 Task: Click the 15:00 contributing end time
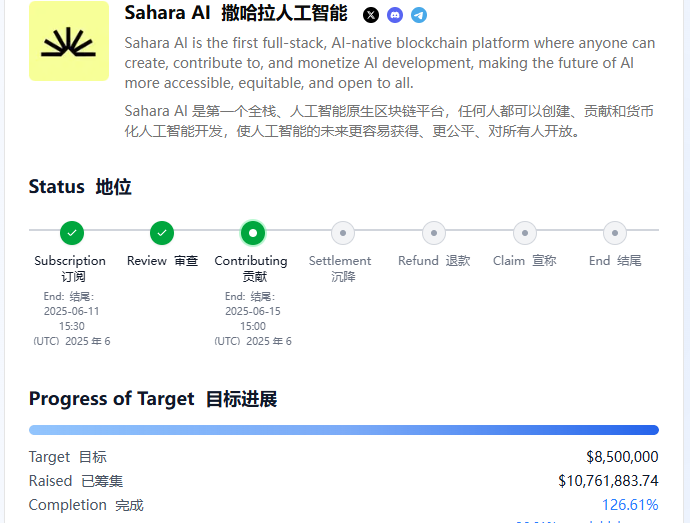point(253,326)
